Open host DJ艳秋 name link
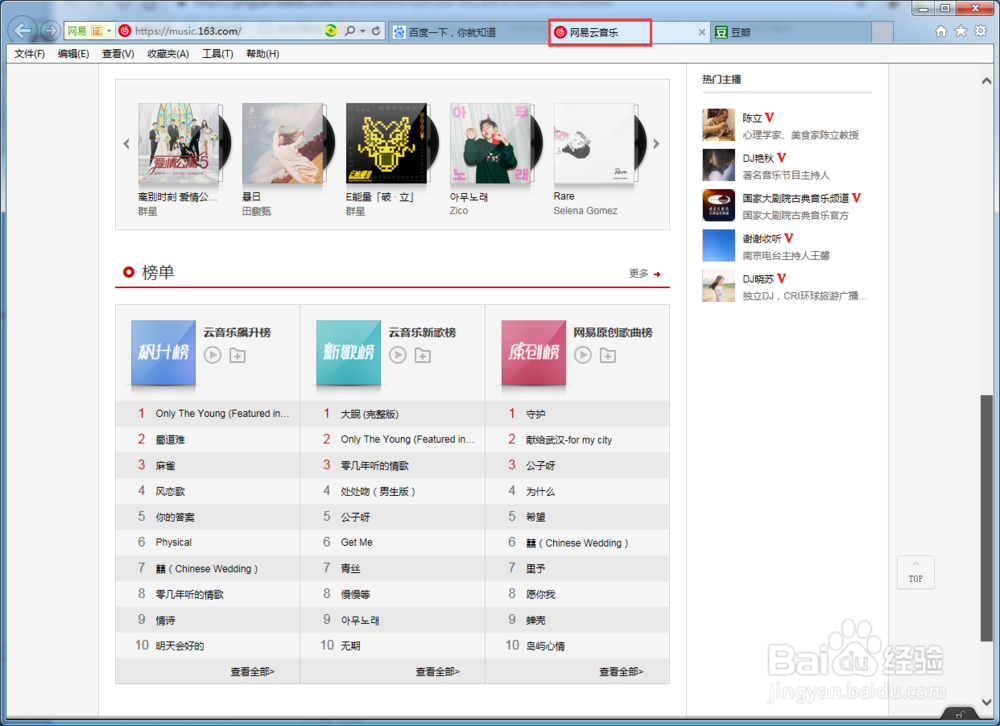Viewport: 1000px width, 726px height. click(758, 158)
